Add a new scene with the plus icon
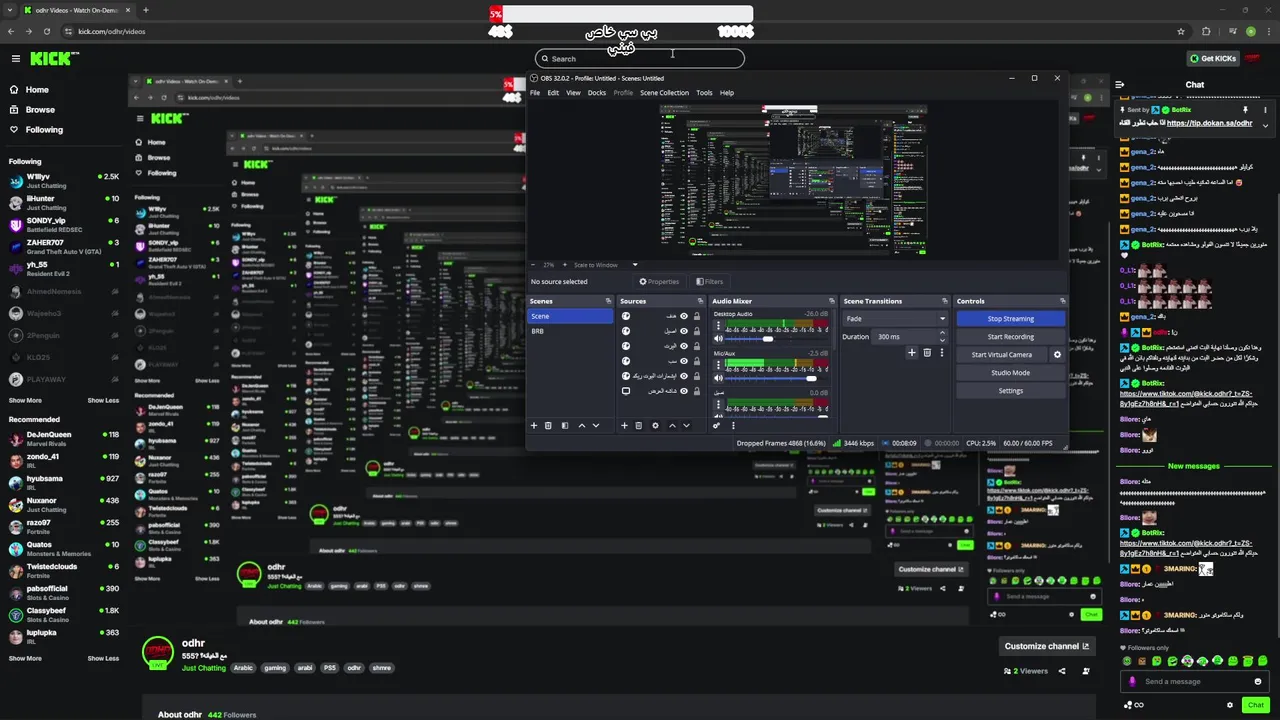Image resolution: width=1280 pixels, height=720 pixels. click(534, 425)
